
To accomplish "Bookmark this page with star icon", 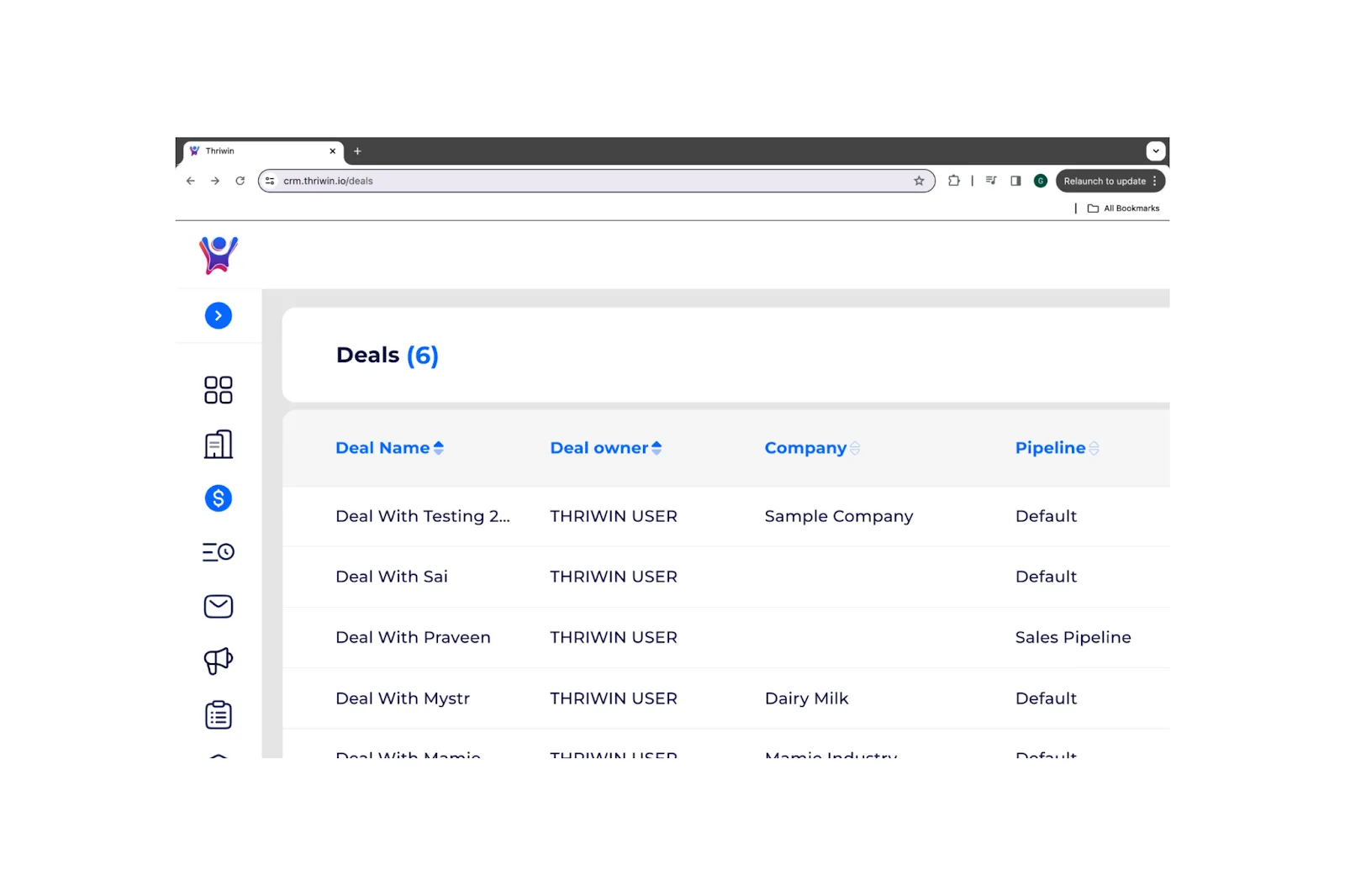I will pyautogui.click(x=919, y=181).
